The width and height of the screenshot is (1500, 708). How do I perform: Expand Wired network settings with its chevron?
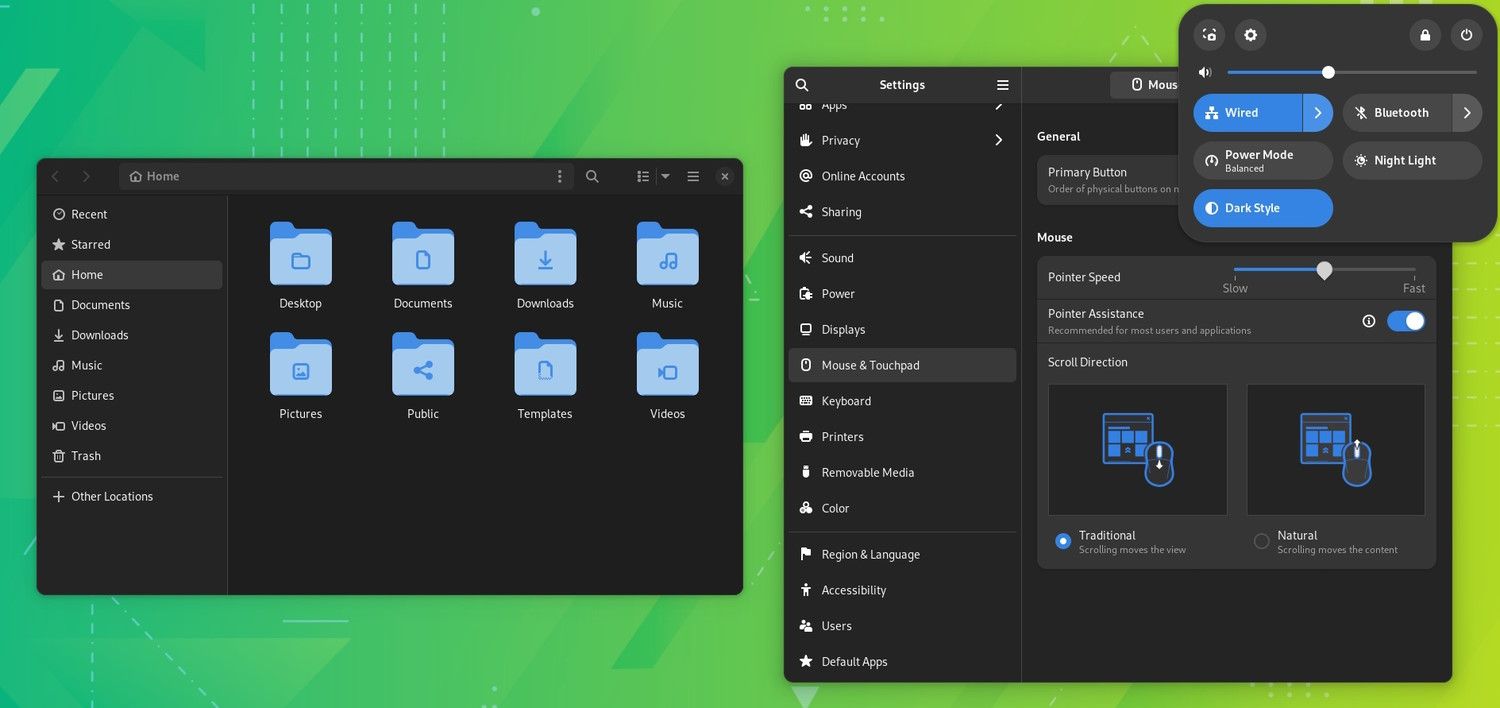[1318, 112]
